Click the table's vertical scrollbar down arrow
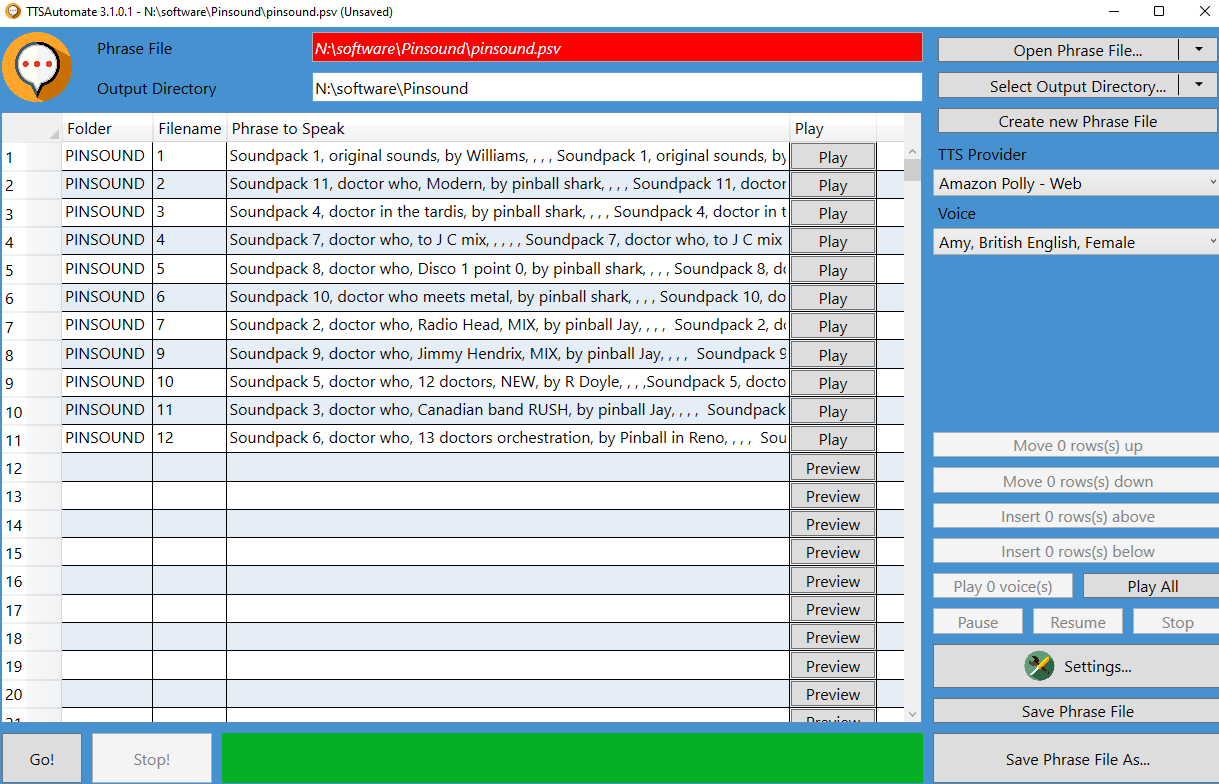Viewport: 1219px width, 784px height. [912, 713]
